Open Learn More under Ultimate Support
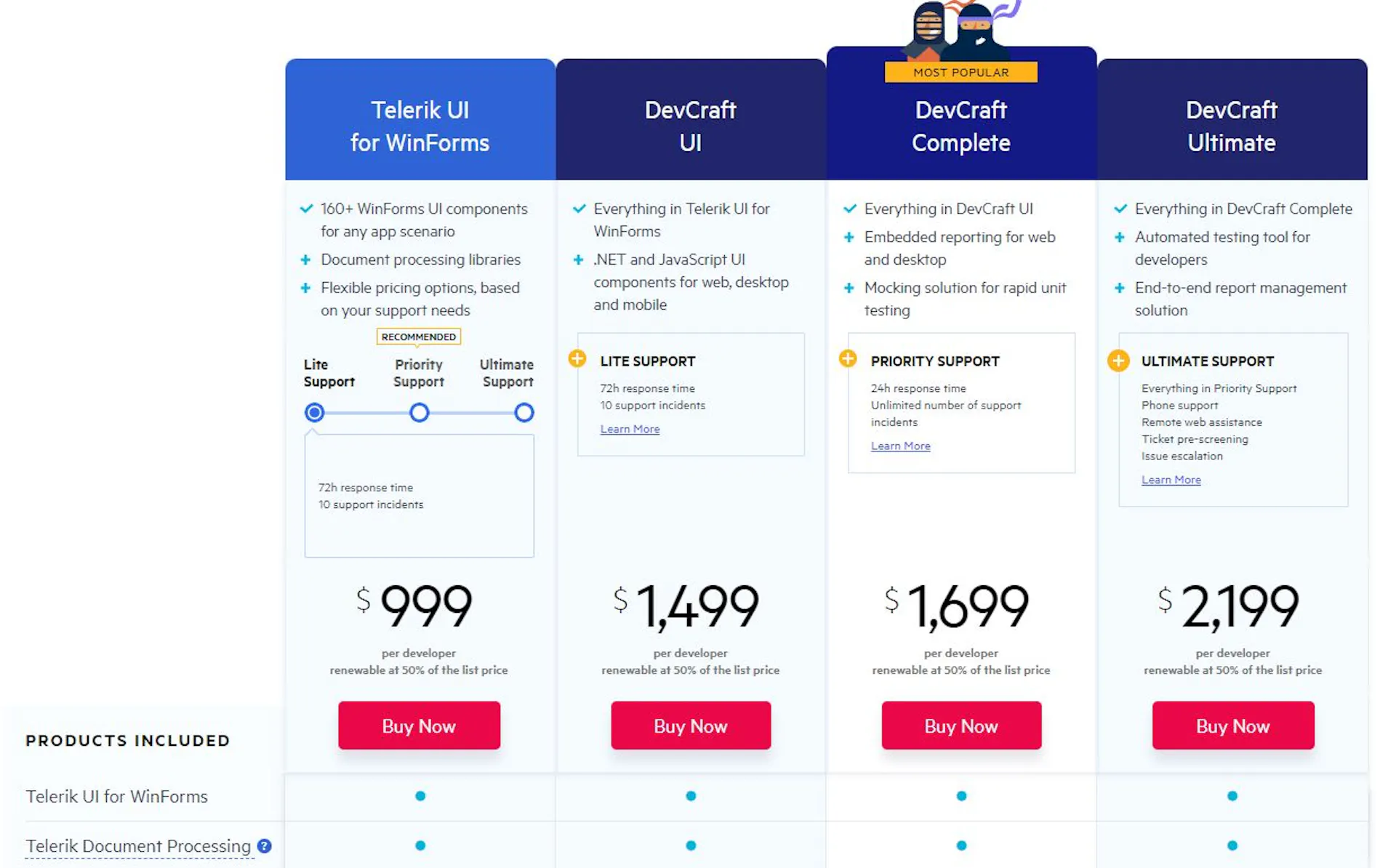 pos(1171,480)
